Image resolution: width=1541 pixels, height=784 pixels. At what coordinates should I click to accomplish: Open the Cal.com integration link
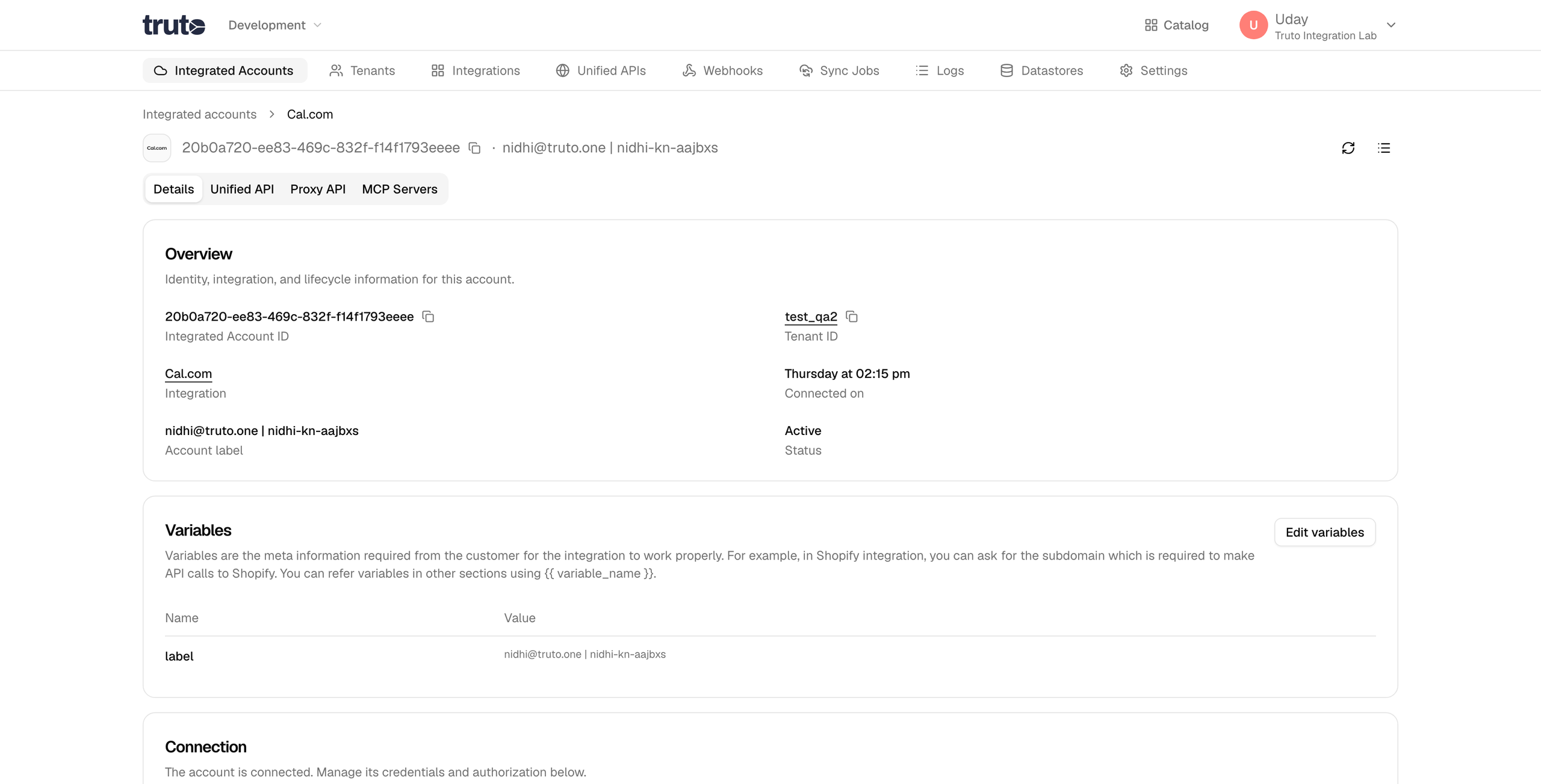click(x=188, y=374)
